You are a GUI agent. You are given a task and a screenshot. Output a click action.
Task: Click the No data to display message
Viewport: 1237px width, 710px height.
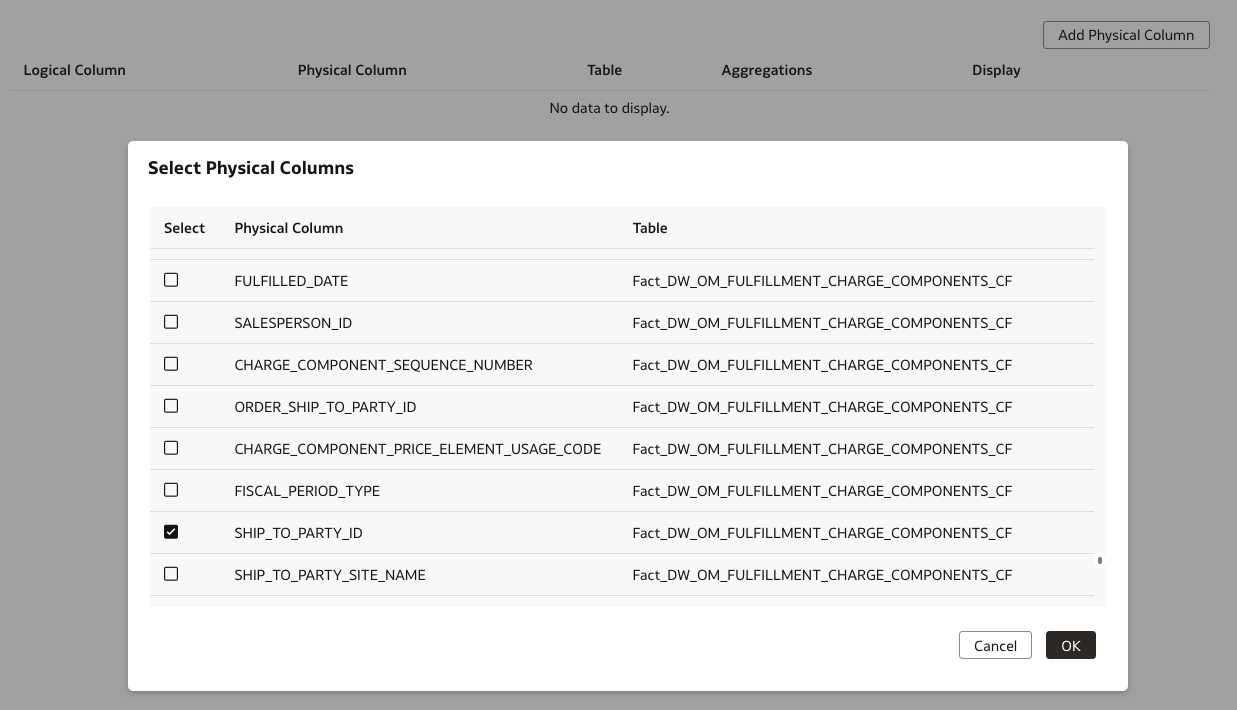[609, 108]
